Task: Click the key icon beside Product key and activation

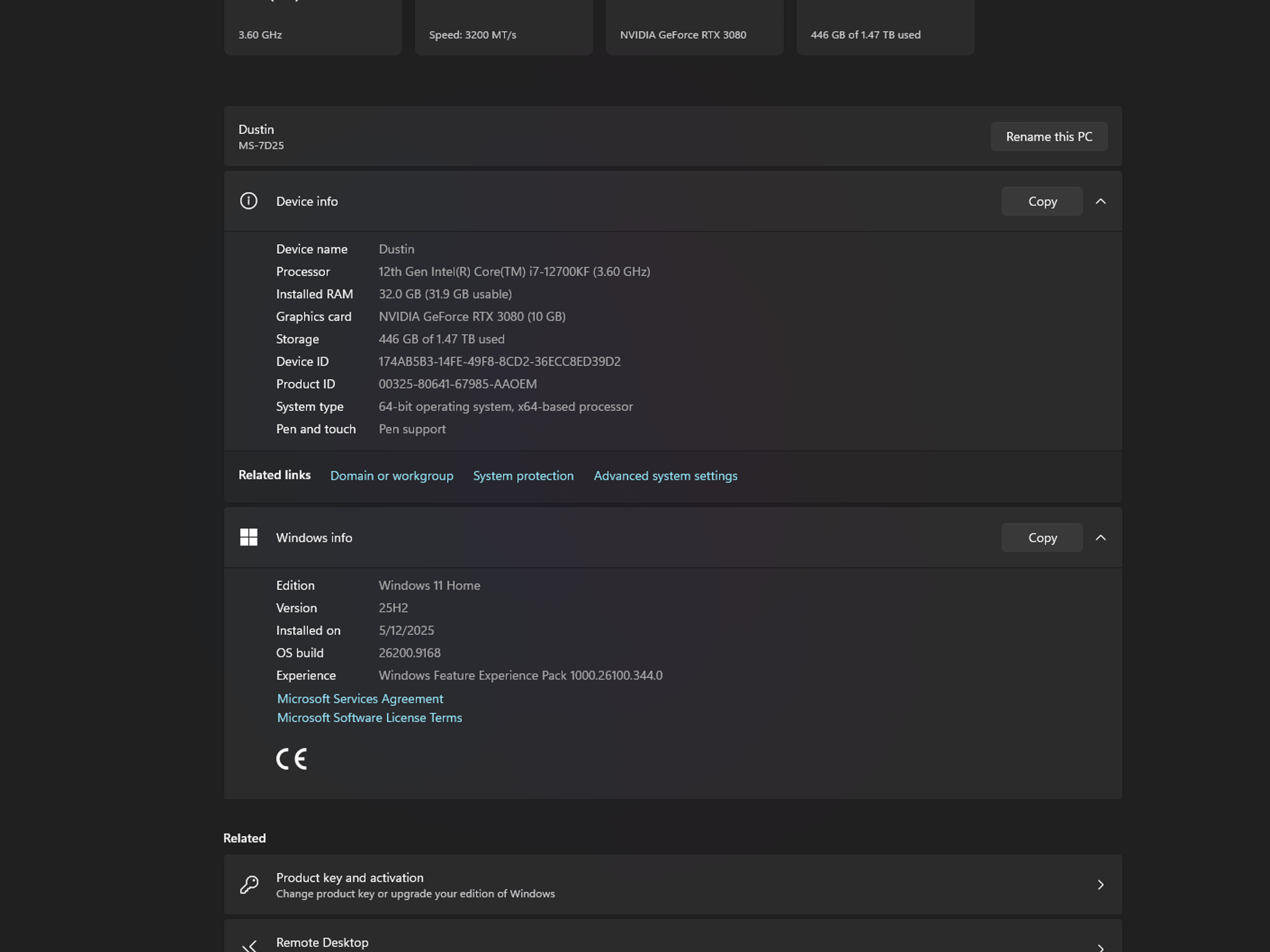Action: click(x=249, y=884)
